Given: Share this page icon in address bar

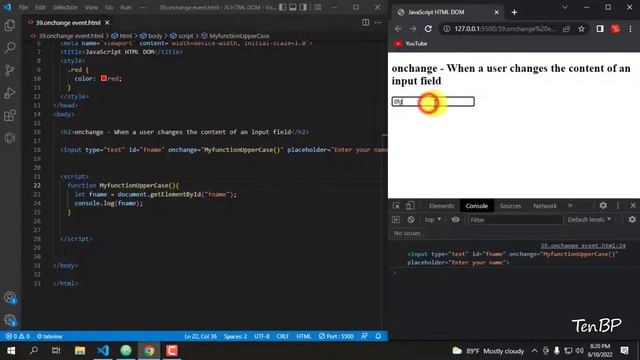Looking at the screenshot, I should point(567,29).
